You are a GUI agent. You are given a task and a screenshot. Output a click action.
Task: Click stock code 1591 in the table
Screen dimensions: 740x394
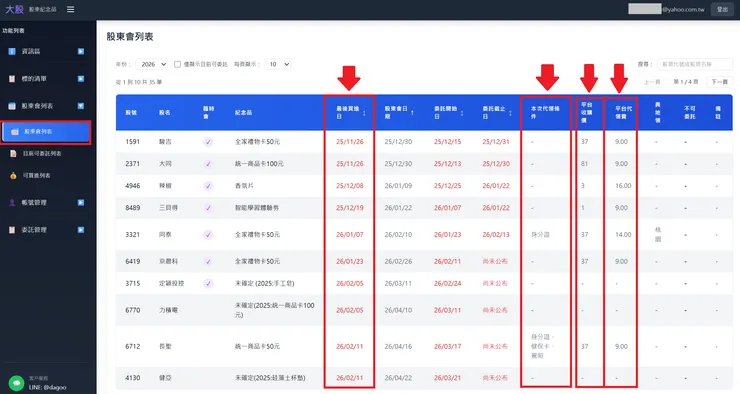pos(133,142)
